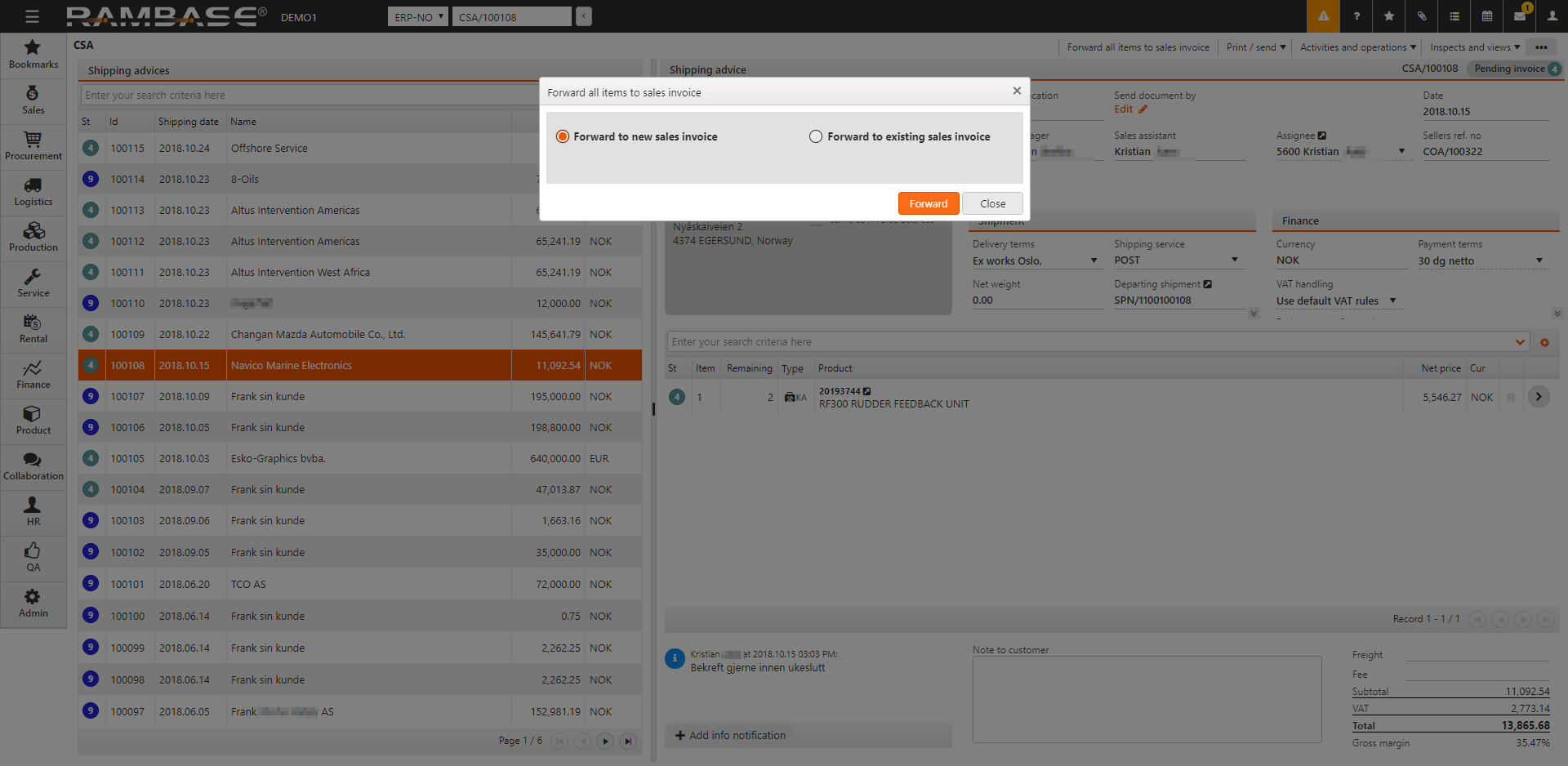Click the hamburger menu icon
This screenshot has width=1568, height=766.
click(x=32, y=16)
